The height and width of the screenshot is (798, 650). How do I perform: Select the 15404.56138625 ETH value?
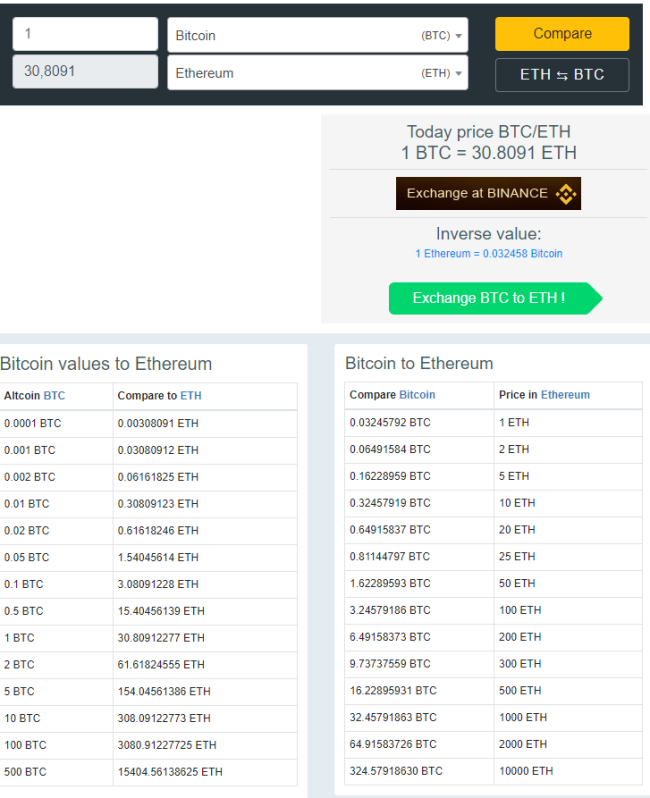pyautogui.click(x=171, y=772)
